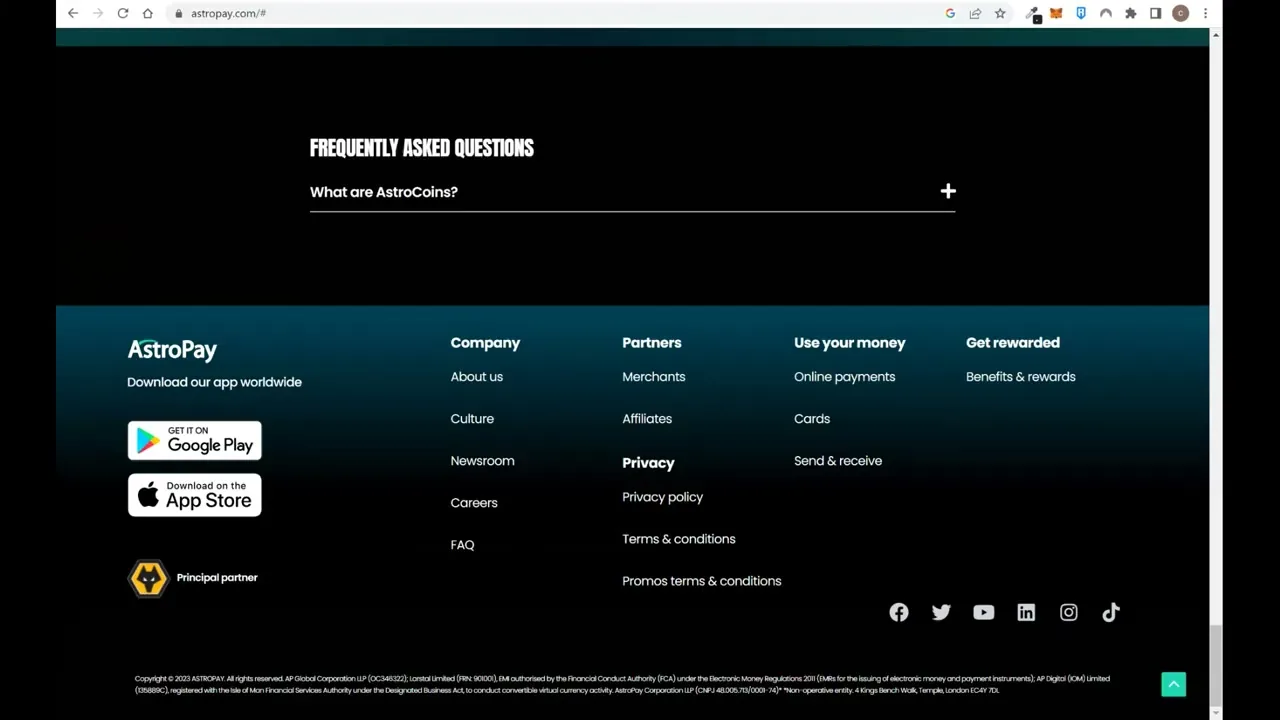Click the green back-to-top arrow button
The image size is (1280, 720).
[1174, 684]
